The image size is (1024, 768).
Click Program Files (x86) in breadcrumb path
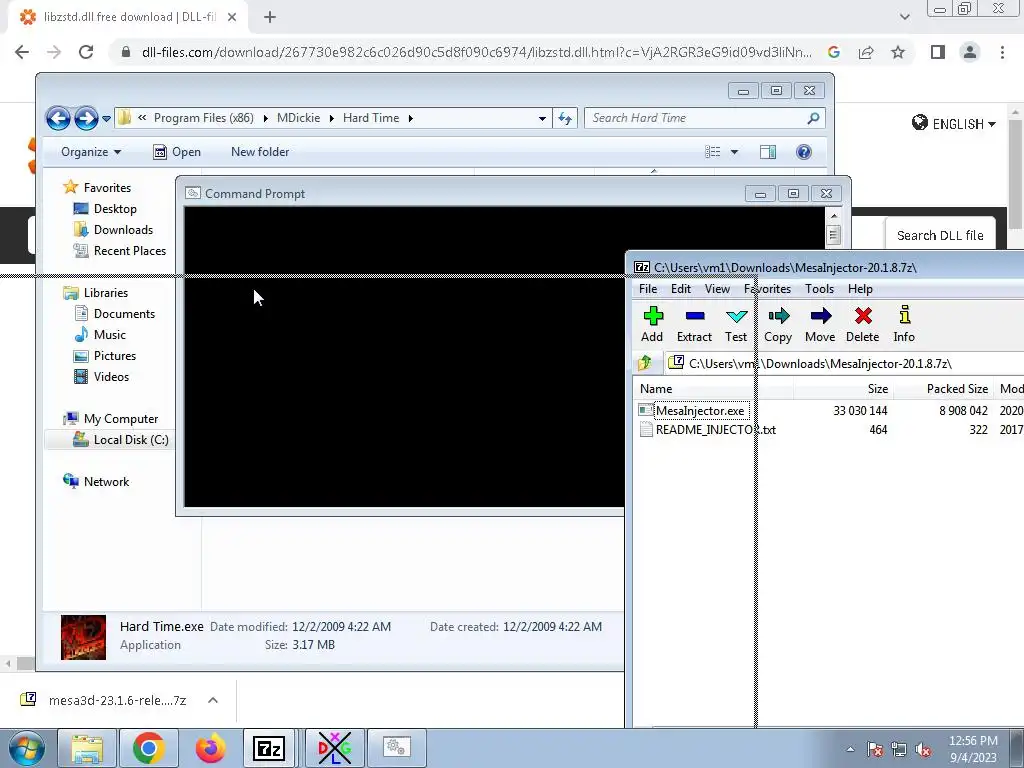click(x=204, y=118)
